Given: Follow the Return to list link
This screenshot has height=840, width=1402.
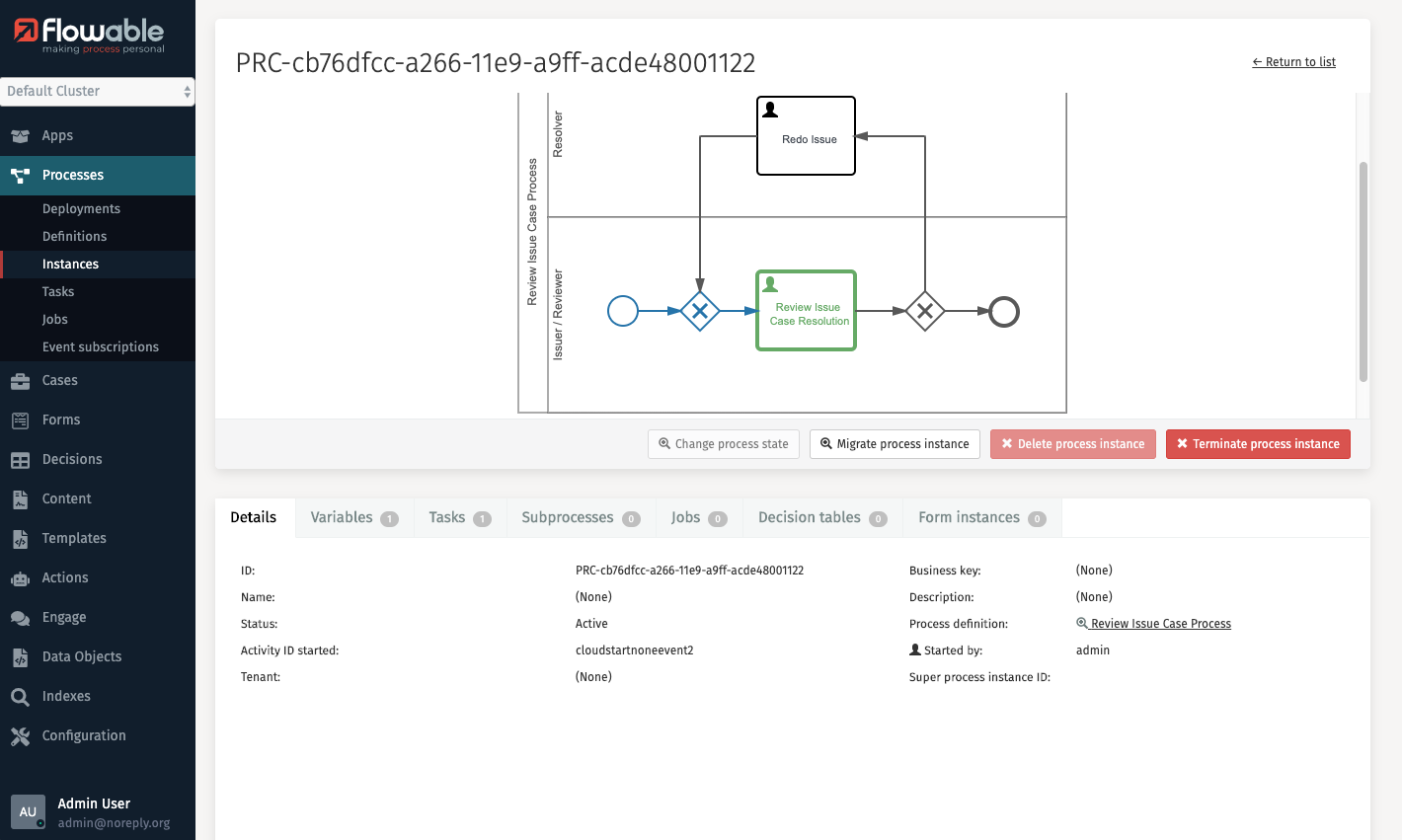Looking at the screenshot, I should [x=1293, y=62].
